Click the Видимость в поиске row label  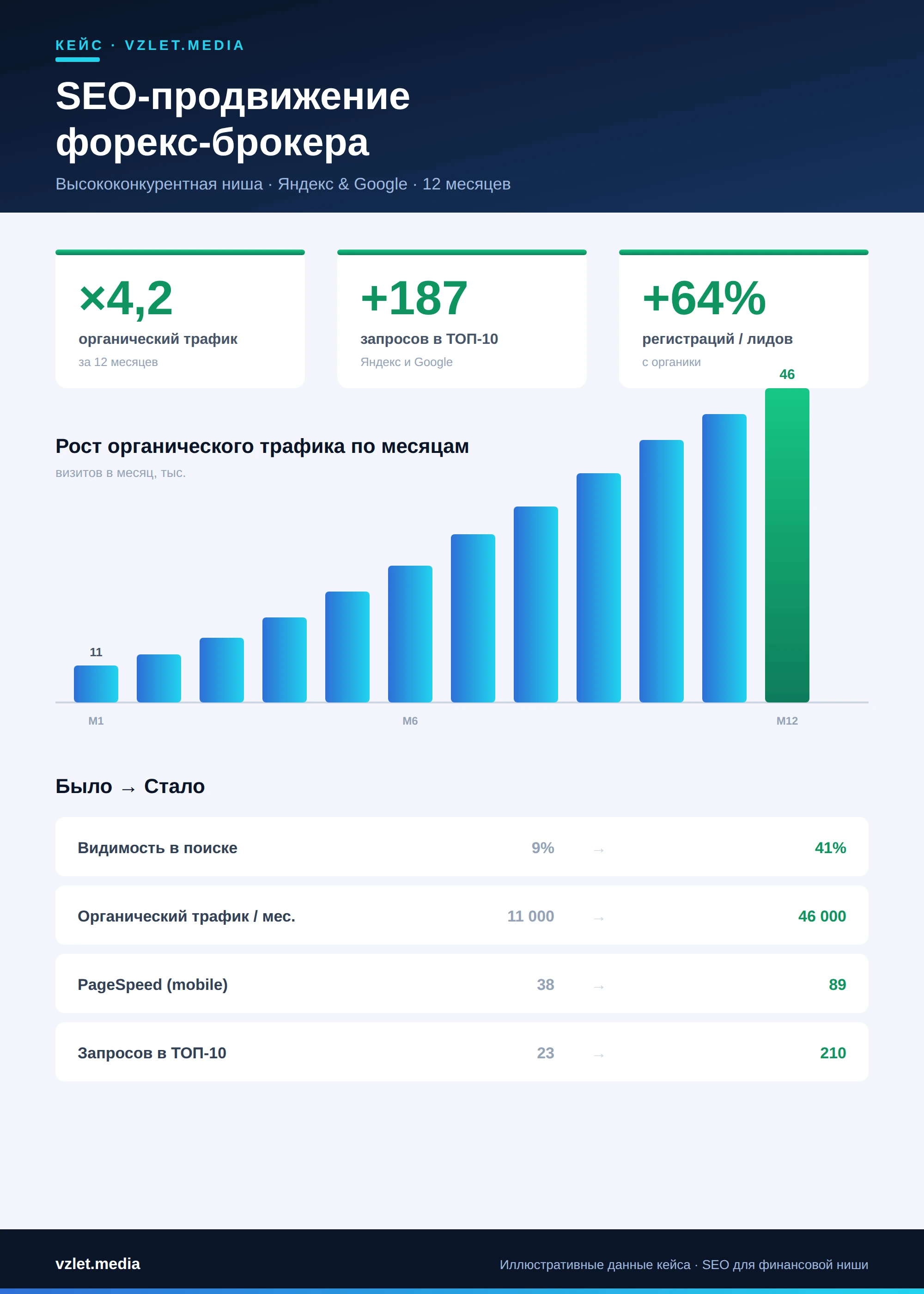[x=158, y=848]
